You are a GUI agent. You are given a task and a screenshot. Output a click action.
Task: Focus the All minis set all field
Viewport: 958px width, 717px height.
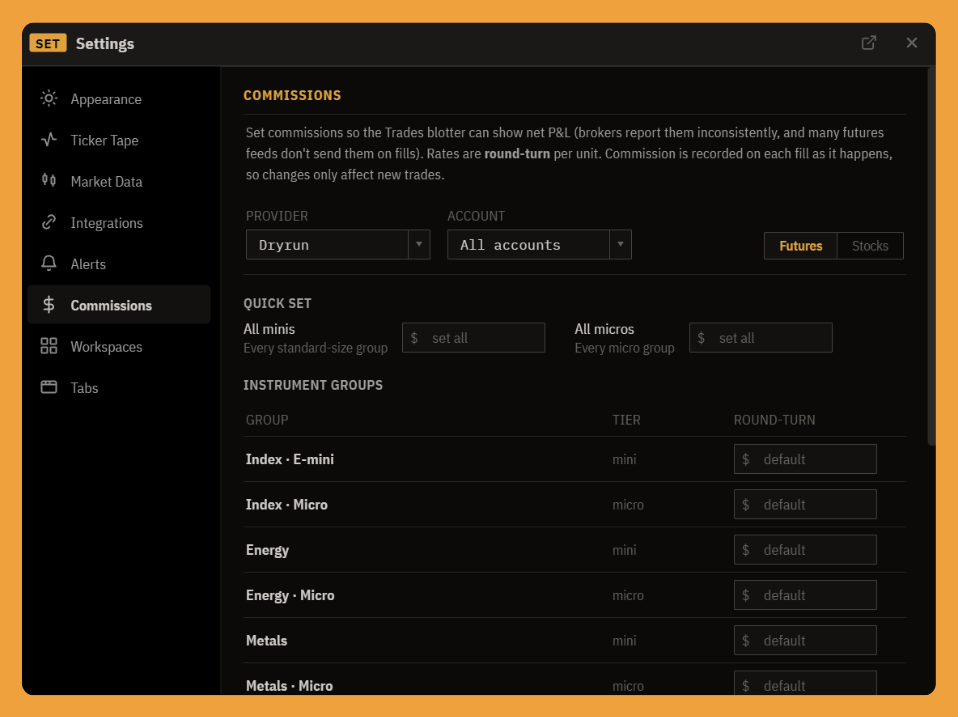[x=474, y=338]
